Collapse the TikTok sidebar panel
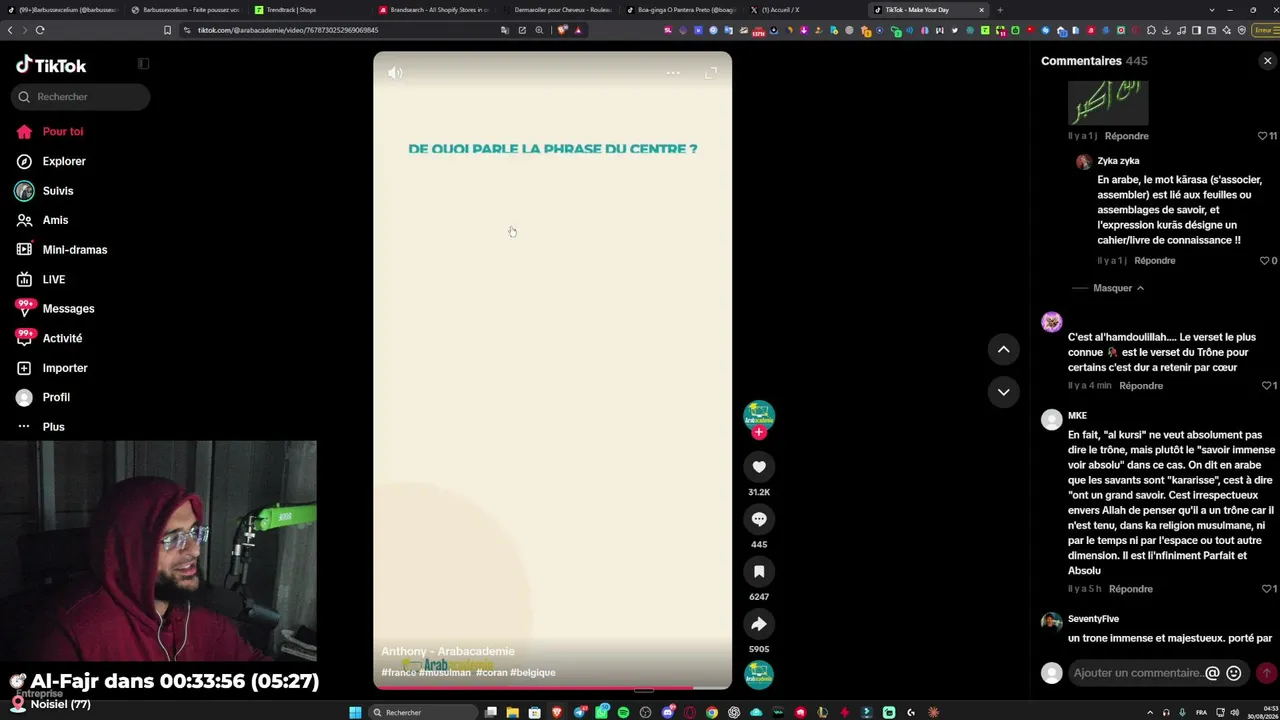Screen dimensions: 1280x720 pyautogui.click(x=143, y=64)
